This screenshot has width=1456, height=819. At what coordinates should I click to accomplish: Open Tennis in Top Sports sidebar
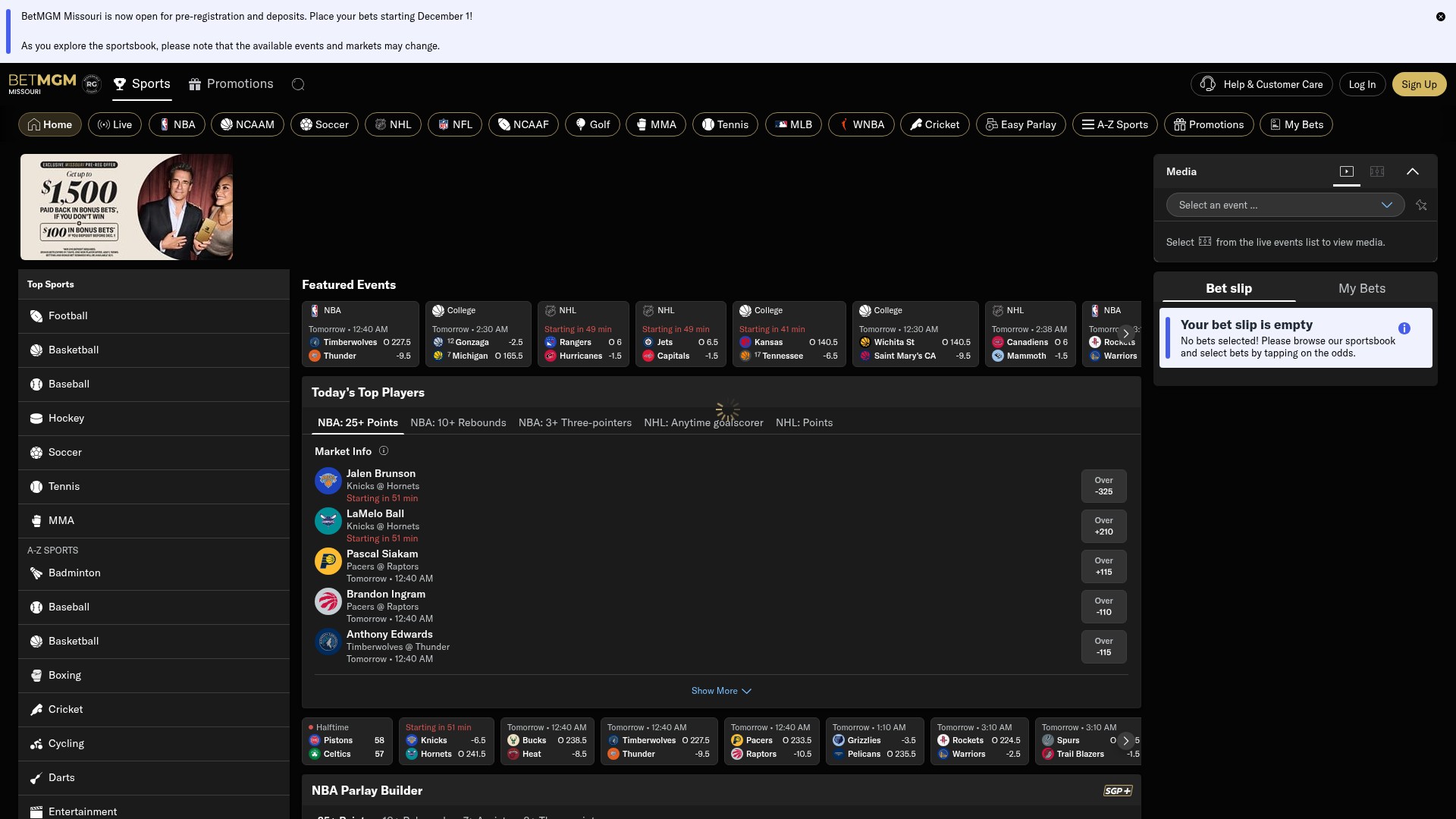(154, 487)
